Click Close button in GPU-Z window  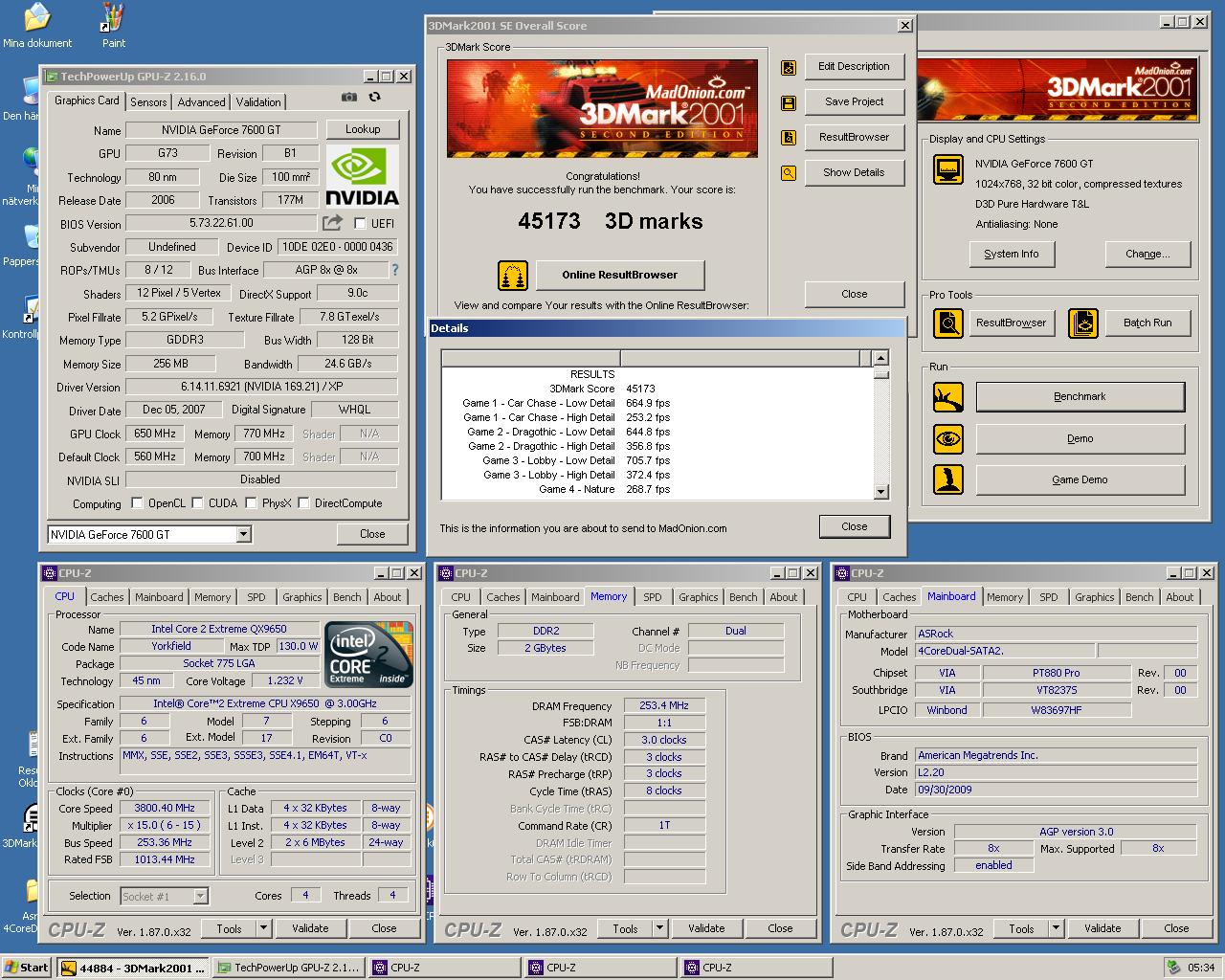(x=372, y=534)
